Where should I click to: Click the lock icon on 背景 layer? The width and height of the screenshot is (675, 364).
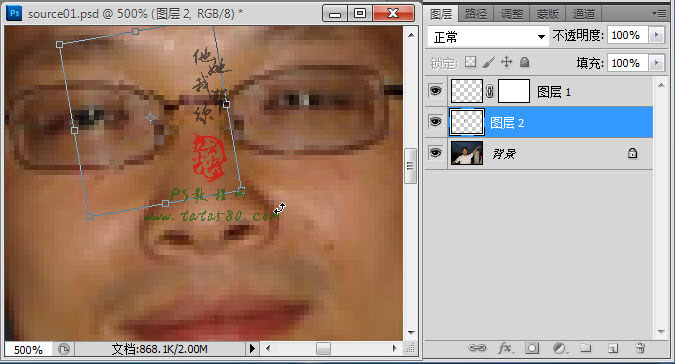(632, 153)
